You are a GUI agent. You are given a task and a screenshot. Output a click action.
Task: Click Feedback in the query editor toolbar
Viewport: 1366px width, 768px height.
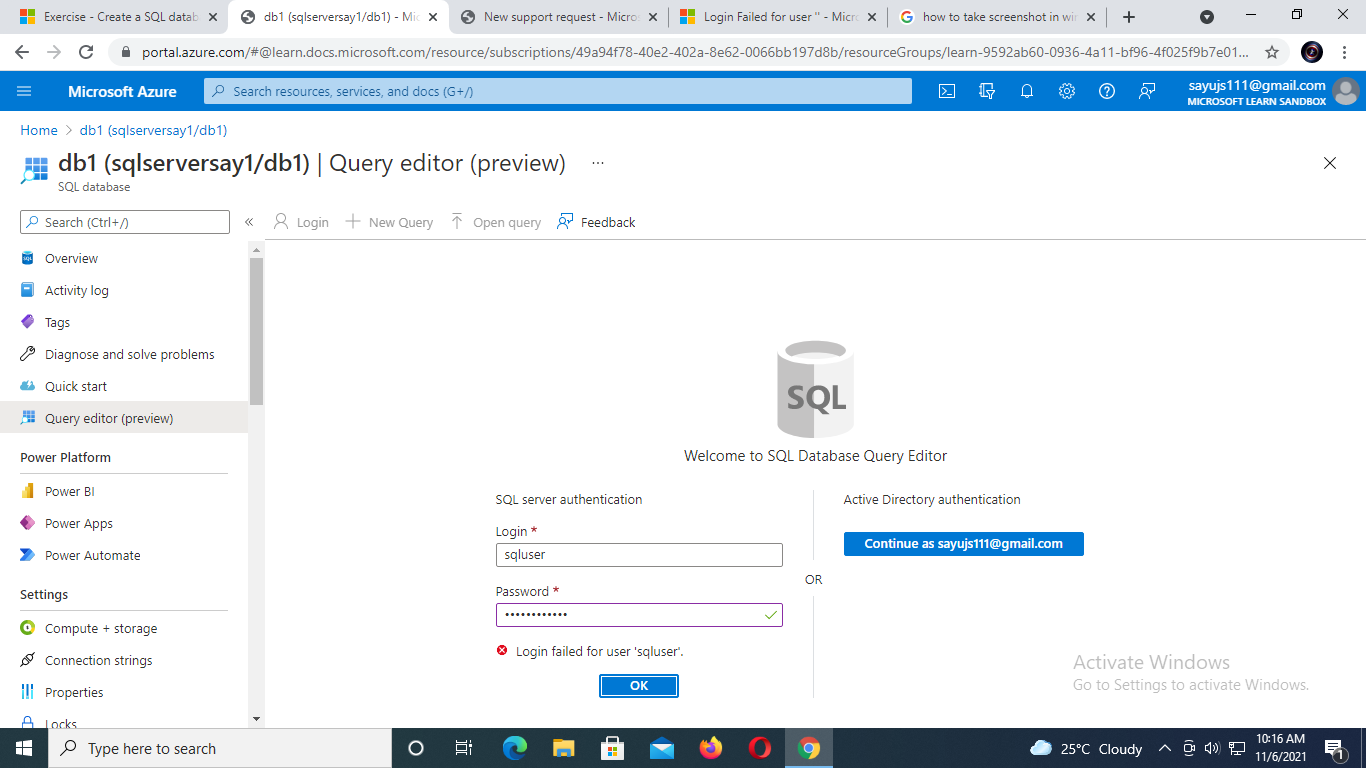pos(596,222)
